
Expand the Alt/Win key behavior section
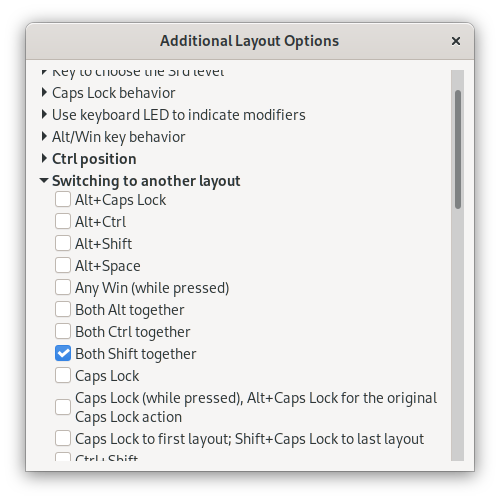(44, 137)
